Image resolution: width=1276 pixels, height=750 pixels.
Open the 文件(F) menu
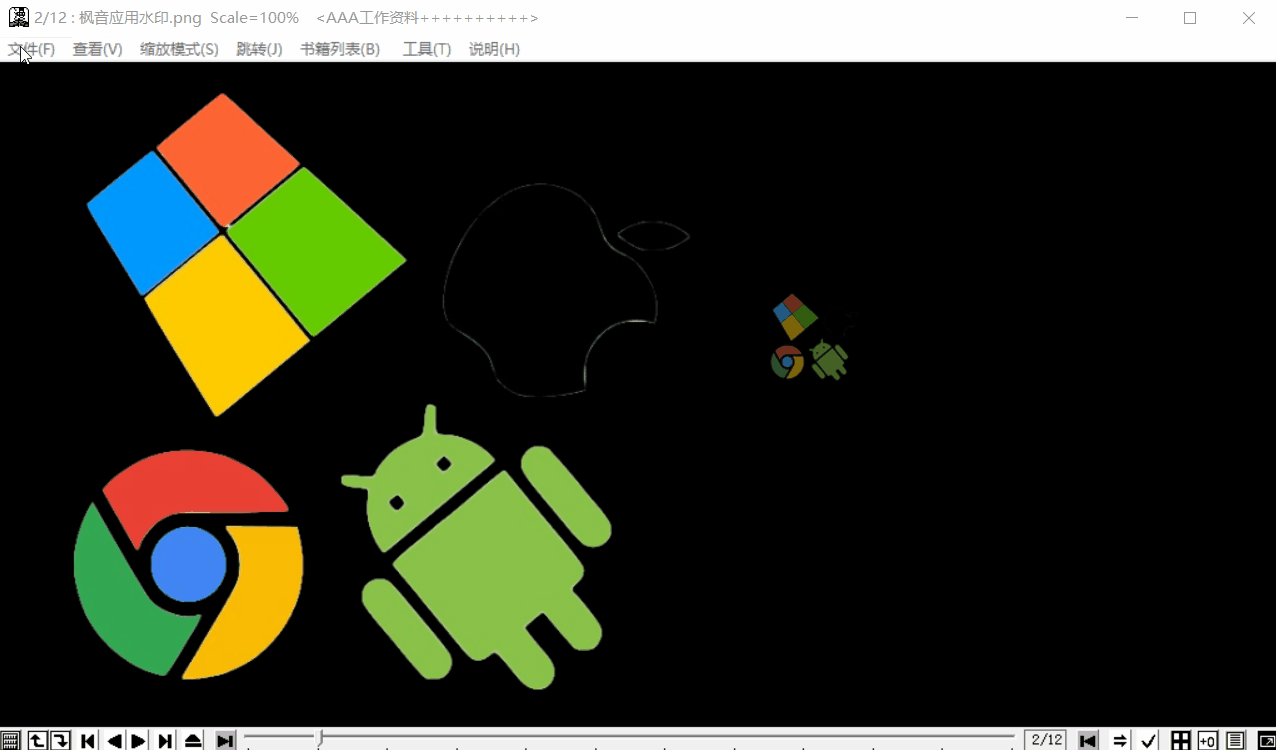[x=31, y=49]
